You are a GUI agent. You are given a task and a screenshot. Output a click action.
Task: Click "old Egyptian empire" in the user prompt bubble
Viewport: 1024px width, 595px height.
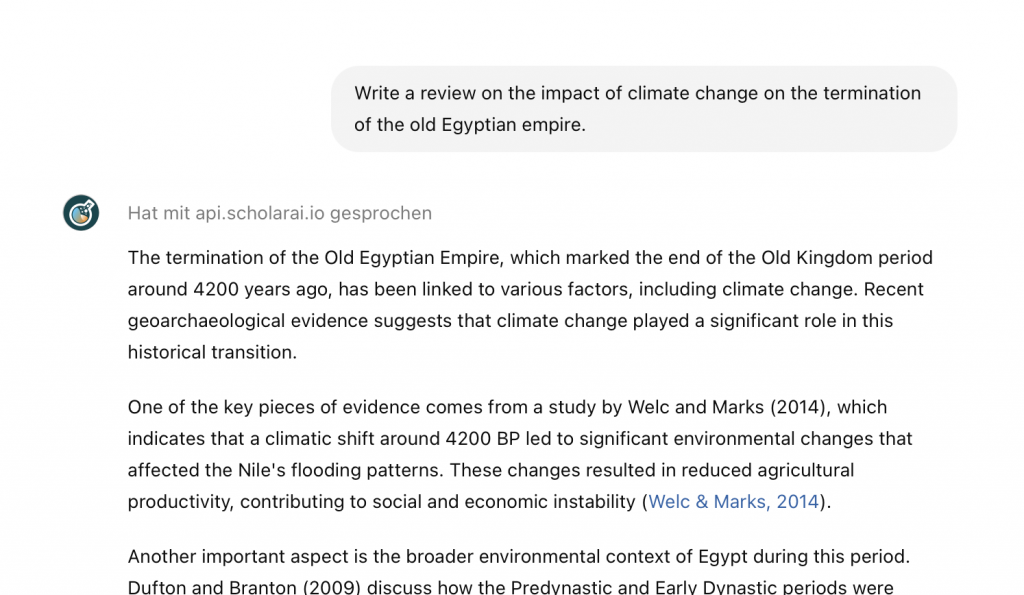coord(496,126)
